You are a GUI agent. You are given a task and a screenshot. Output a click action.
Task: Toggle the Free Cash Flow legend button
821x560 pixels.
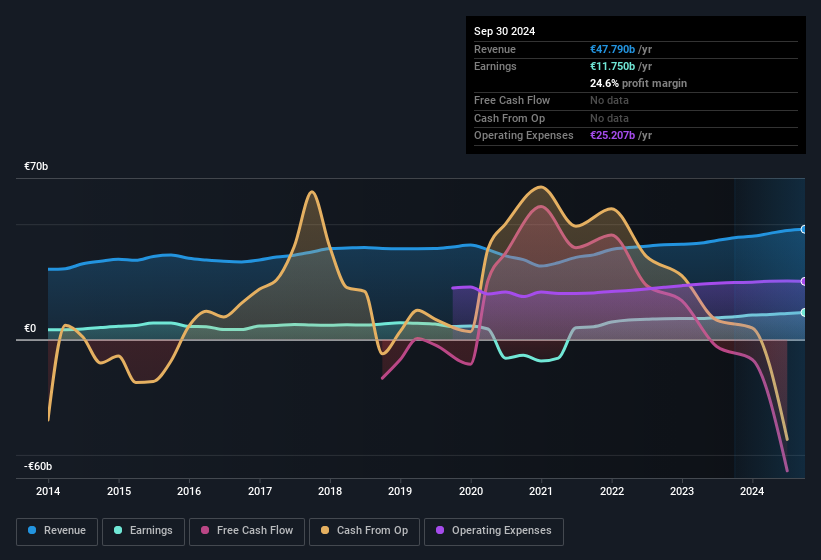pyautogui.click(x=247, y=531)
